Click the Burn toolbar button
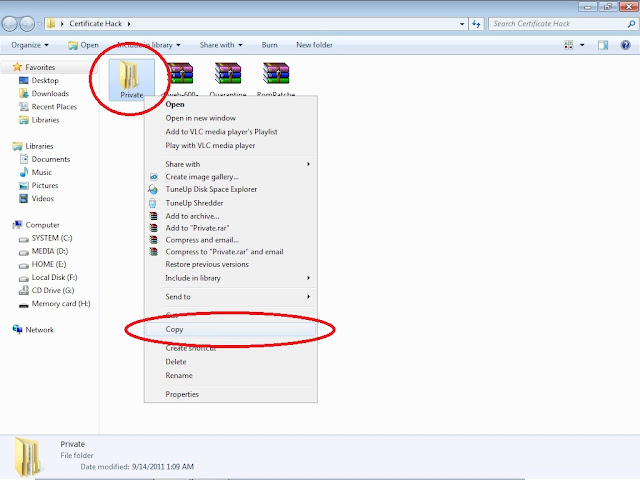This screenshot has height=480, width=640. [x=269, y=45]
